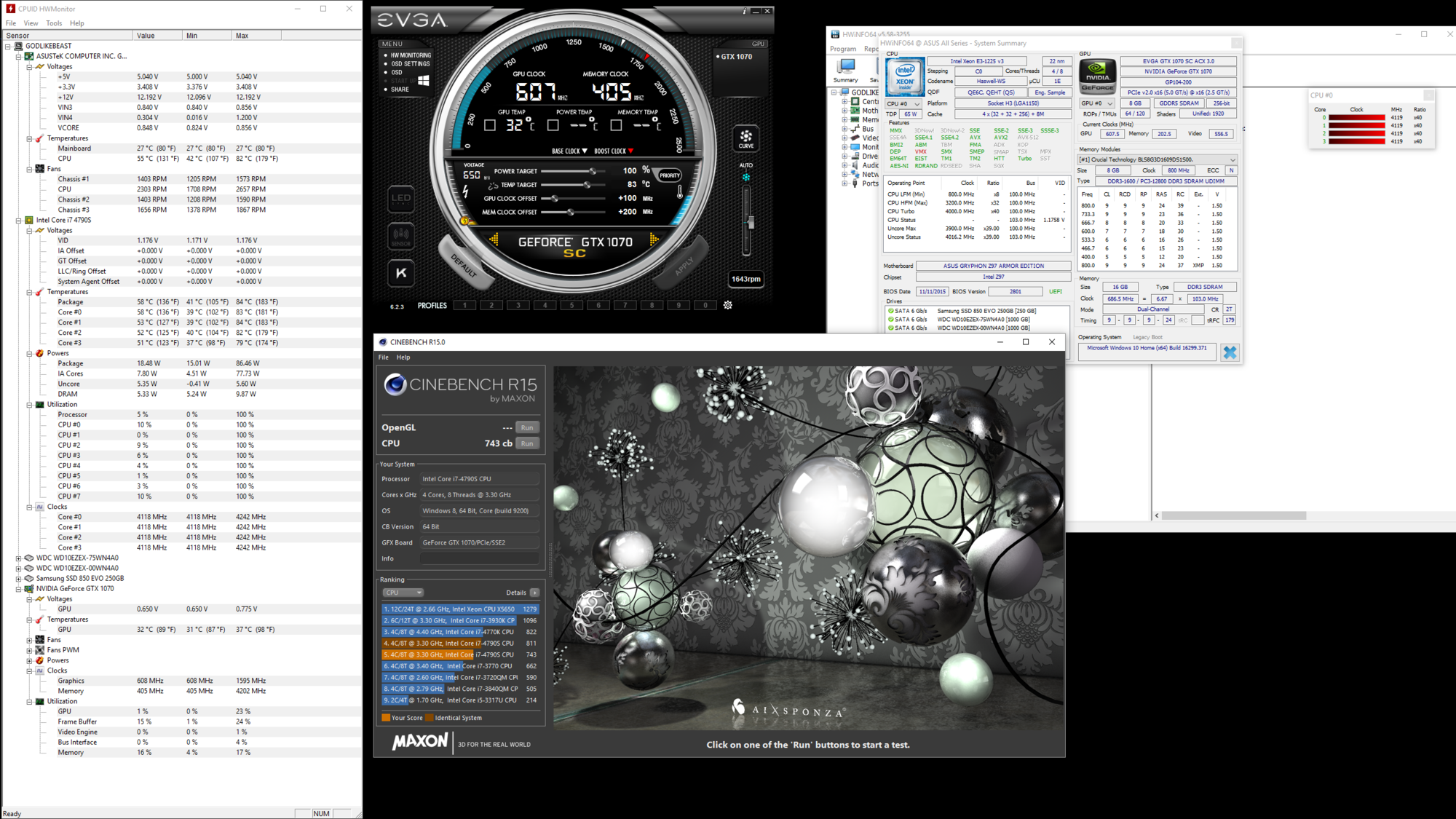Toggle the OSD option in EVGA menu
Image resolution: width=1456 pixels, height=819 pixels.
click(393, 72)
